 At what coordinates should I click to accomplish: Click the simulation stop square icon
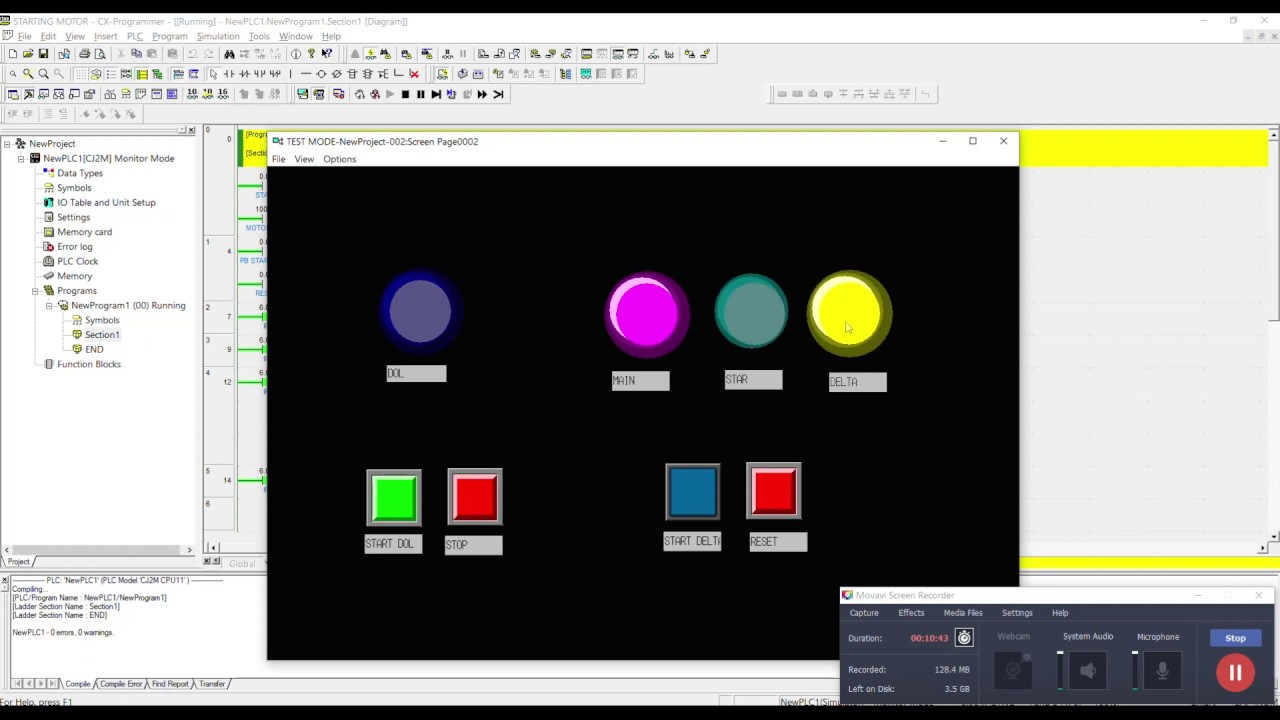coord(405,94)
